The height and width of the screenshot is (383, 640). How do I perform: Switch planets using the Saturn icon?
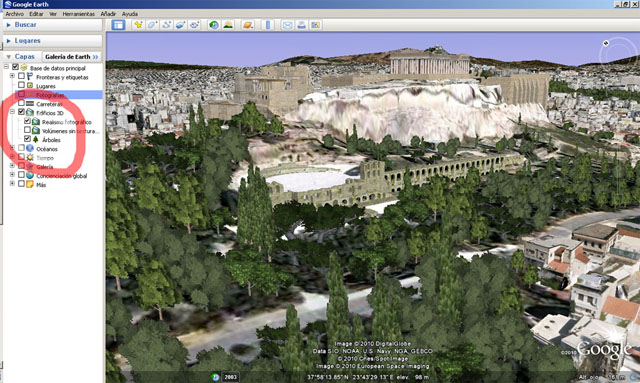tap(248, 25)
